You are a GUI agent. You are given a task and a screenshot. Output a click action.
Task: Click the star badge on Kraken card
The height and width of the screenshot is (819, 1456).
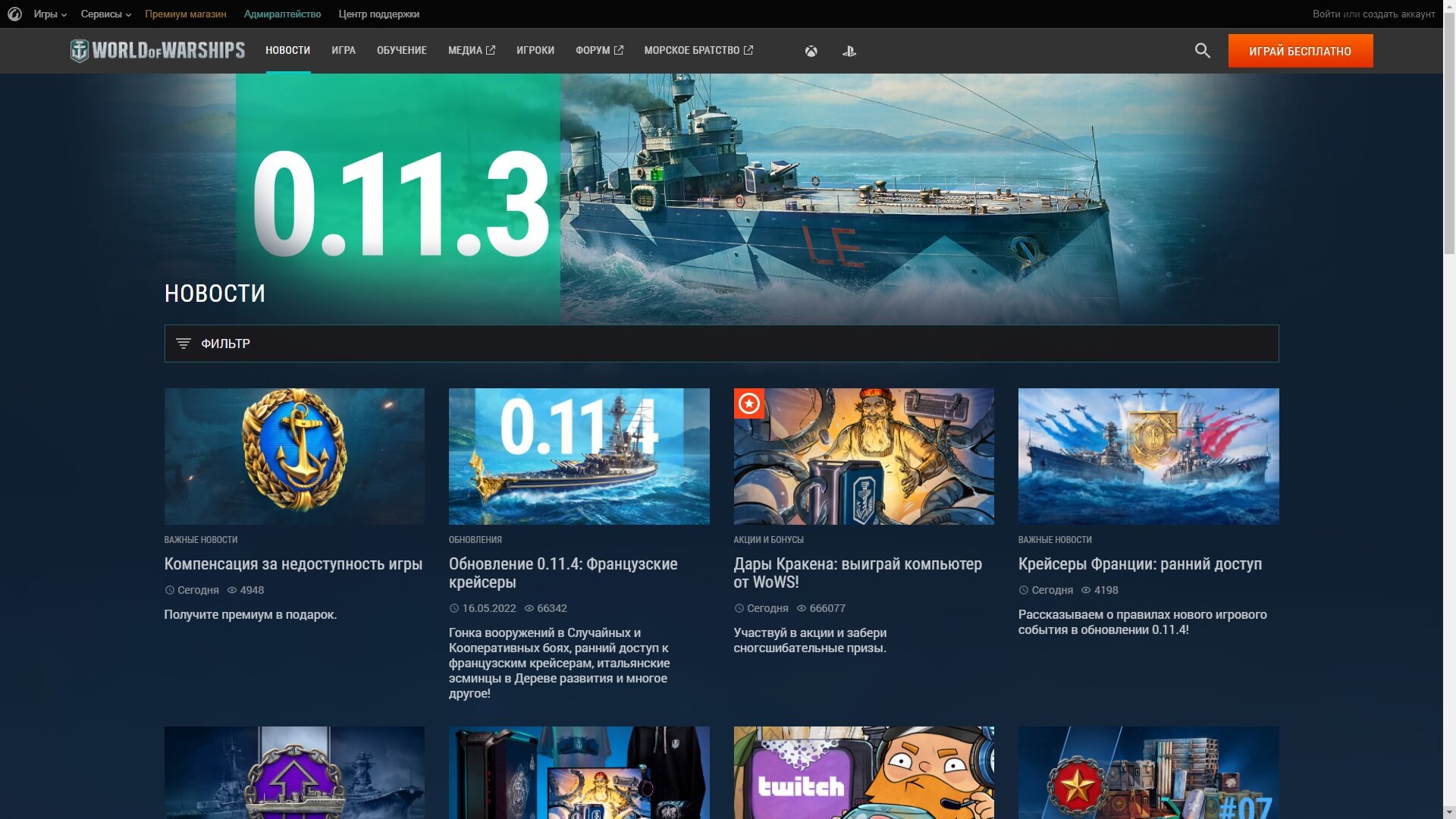[x=748, y=403]
